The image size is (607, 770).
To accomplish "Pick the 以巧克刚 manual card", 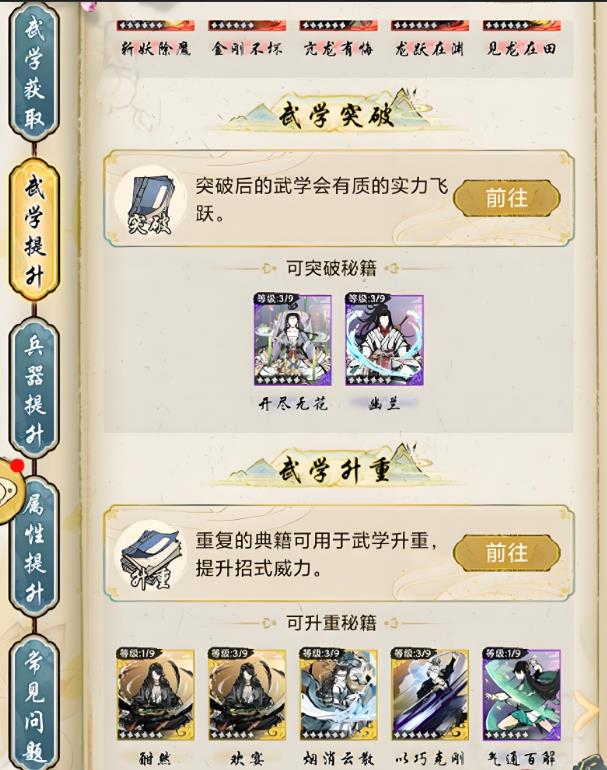I will click(430, 695).
